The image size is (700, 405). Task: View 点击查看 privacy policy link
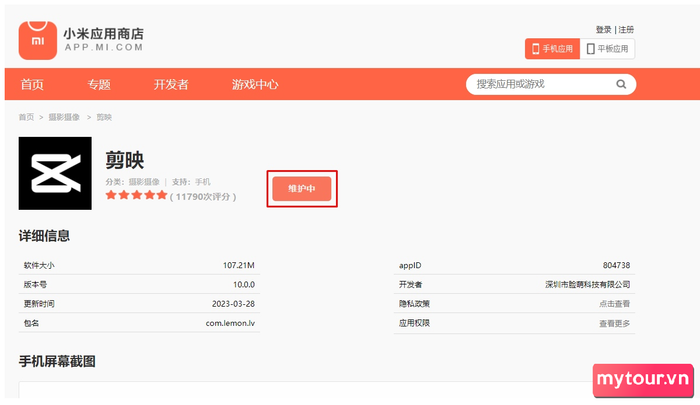(614, 304)
